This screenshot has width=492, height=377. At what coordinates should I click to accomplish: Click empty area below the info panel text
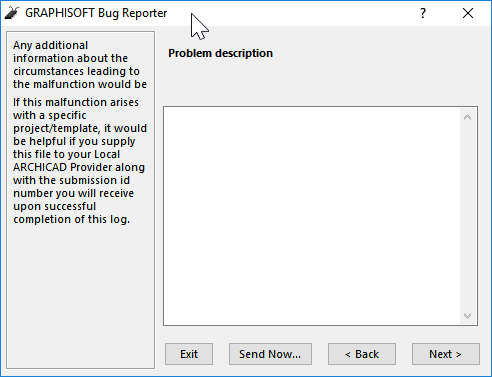click(x=80, y=297)
